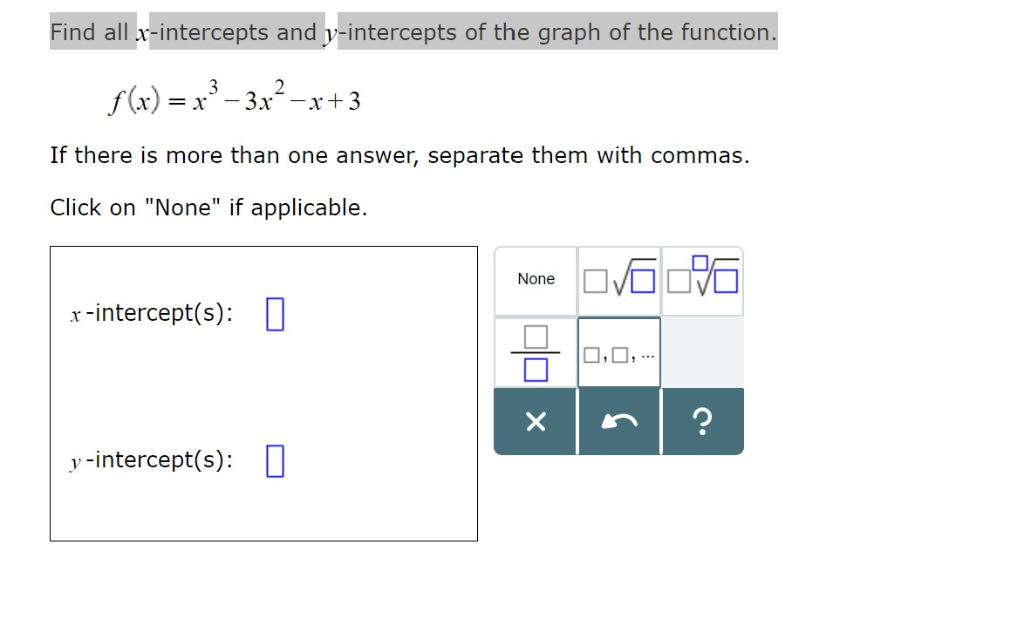The height and width of the screenshot is (633, 1024).
Task: Insert a radical using the square root key
Action: coord(619,279)
